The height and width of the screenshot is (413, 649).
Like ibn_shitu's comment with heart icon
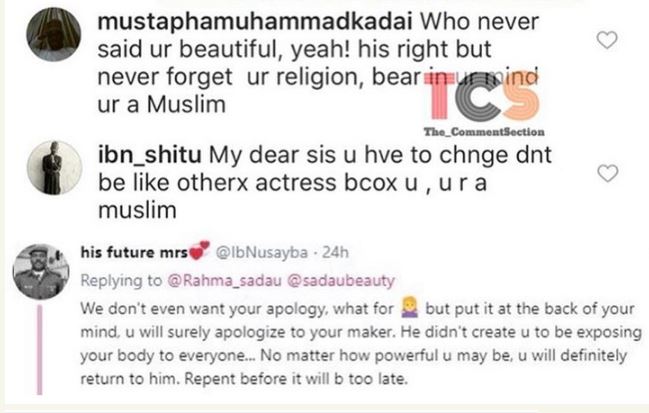(607, 173)
